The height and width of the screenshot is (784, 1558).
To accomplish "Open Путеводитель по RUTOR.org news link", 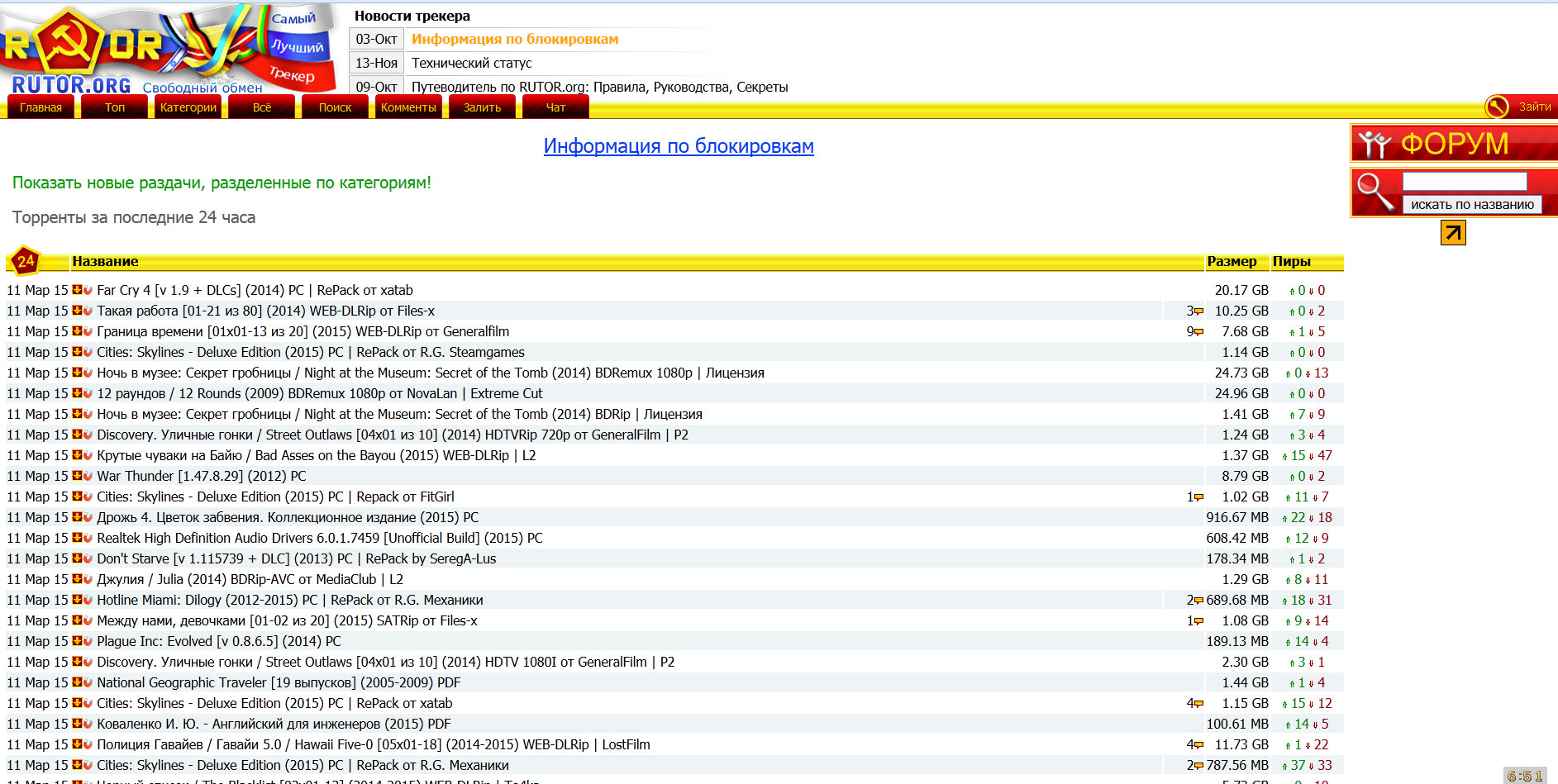I will [599, 87].
